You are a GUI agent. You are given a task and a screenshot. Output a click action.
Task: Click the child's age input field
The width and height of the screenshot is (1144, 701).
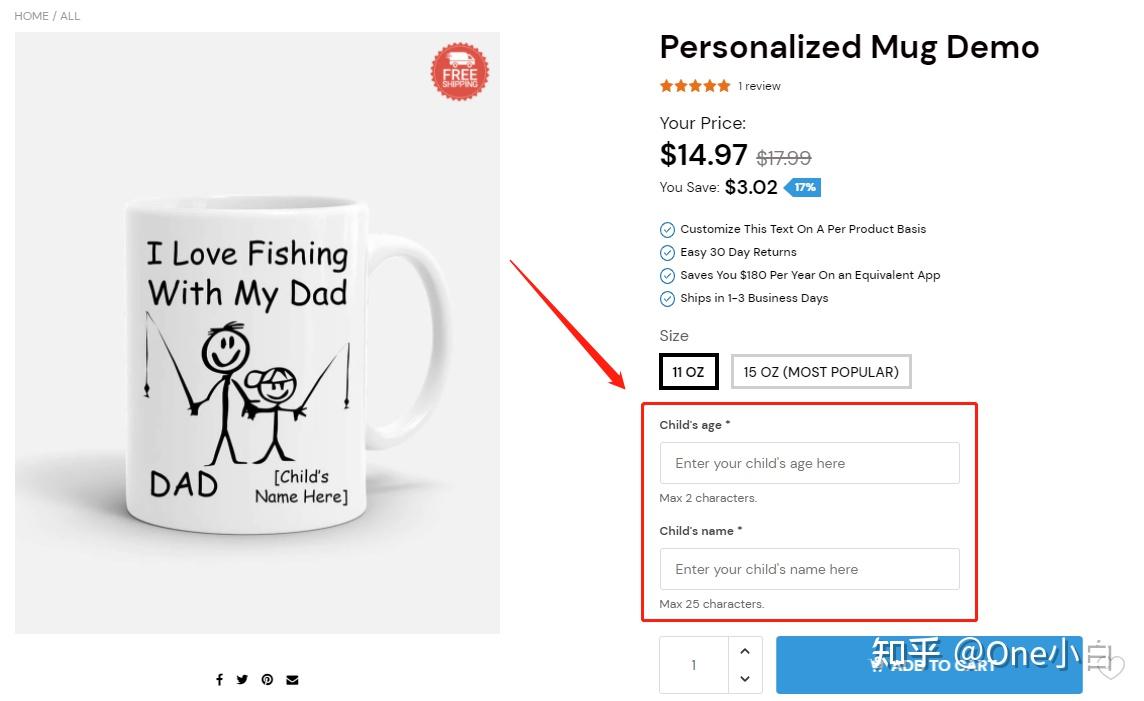click(x=809, y=463)
